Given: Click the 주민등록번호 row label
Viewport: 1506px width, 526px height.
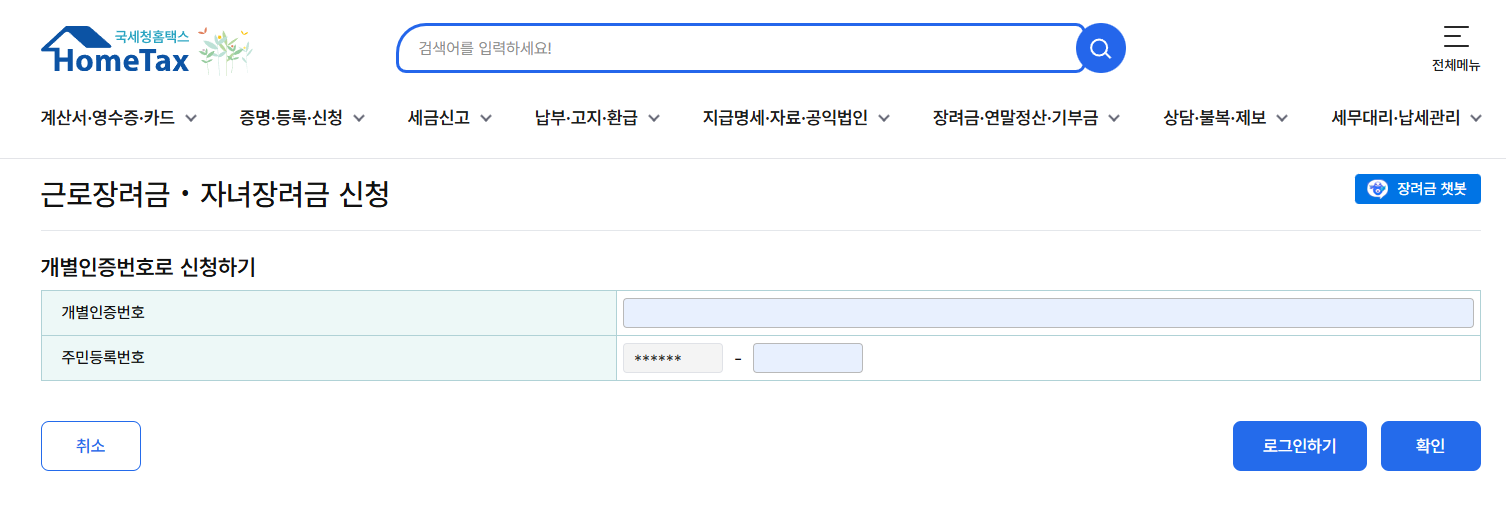Looking at the screenshot, I should pos(103,357).
